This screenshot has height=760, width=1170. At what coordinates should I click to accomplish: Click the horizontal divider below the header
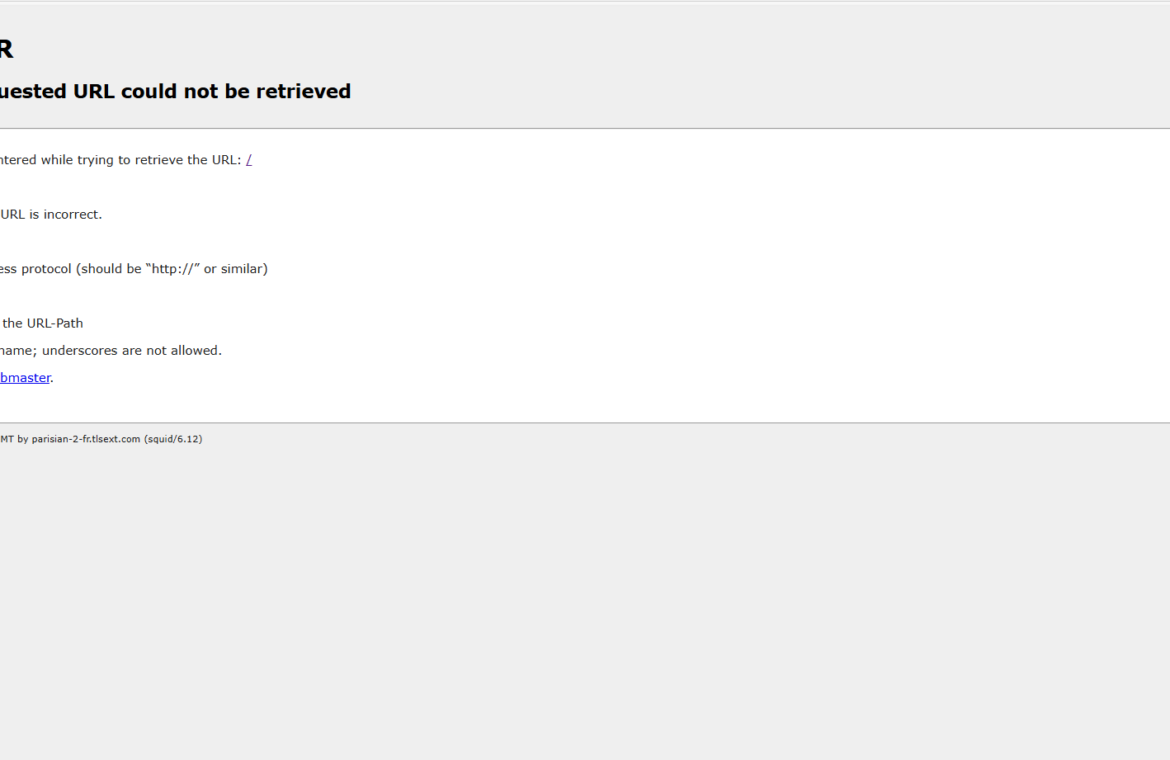[585, 128]
